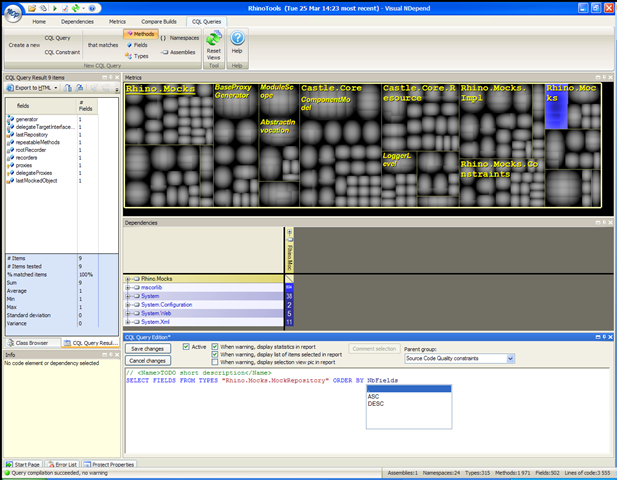
Task: Click the proxies field icon in results
Action: click(11, 165)
